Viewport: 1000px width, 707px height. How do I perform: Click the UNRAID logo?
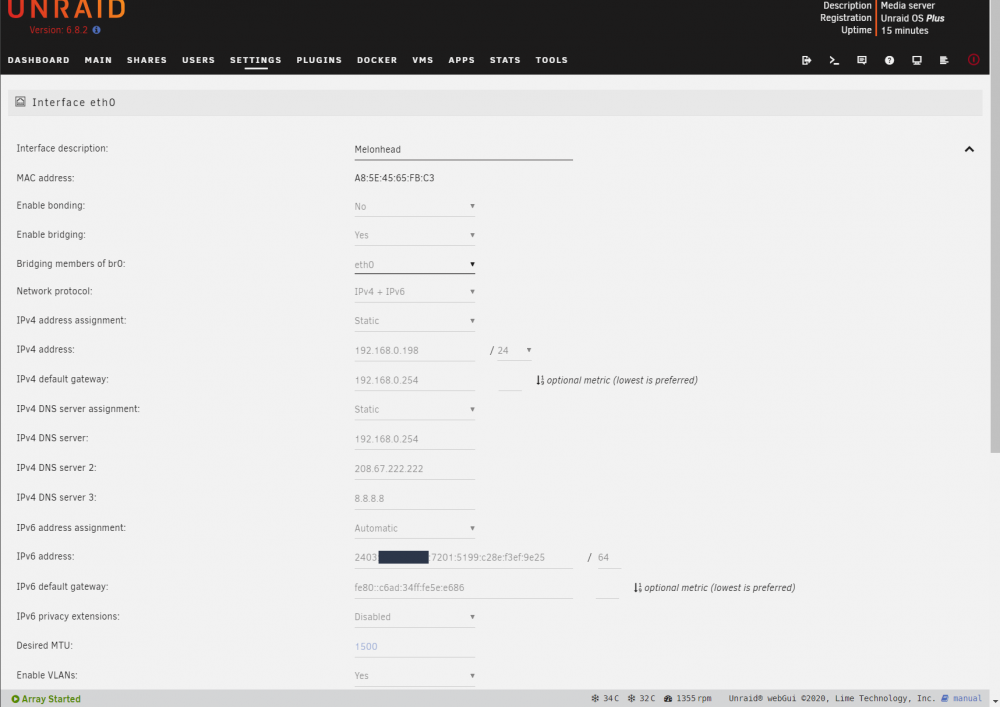(66, 10)
